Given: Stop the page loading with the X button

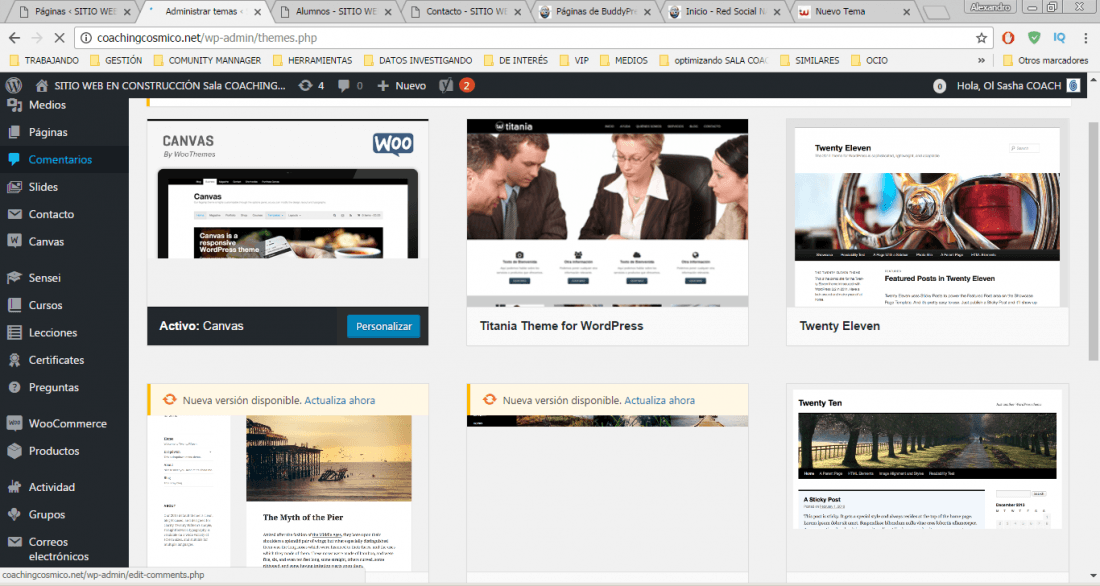Looking at the screenshot, I should click(x=59, y=38).
